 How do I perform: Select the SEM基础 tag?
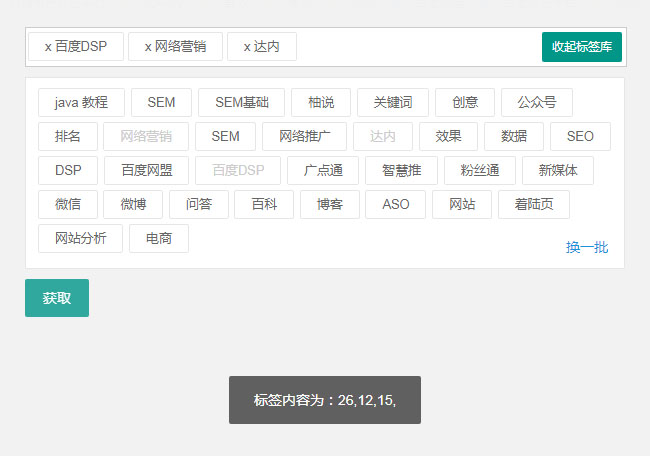241,103
